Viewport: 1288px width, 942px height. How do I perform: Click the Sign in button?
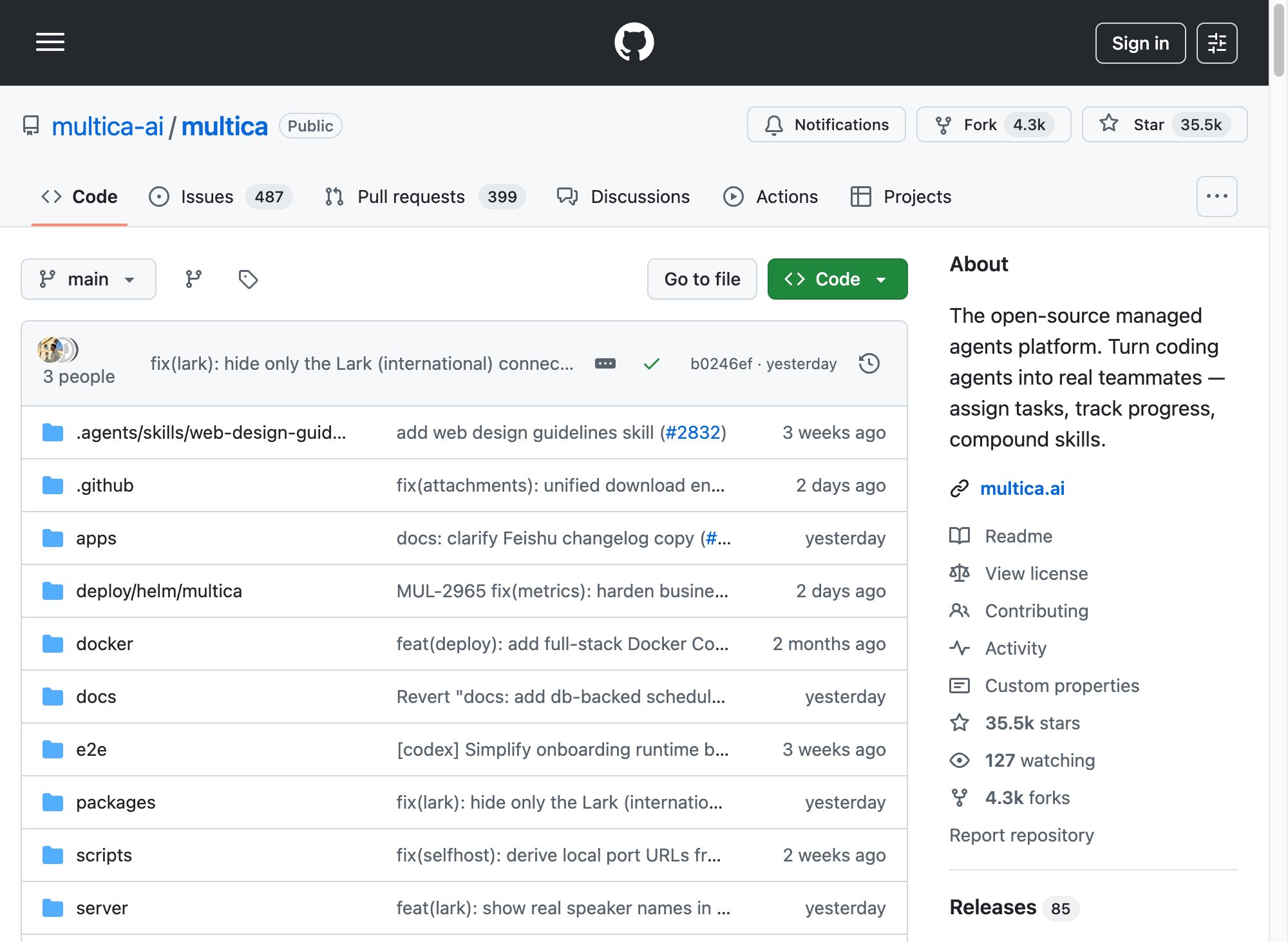(x=1140, y=43)
